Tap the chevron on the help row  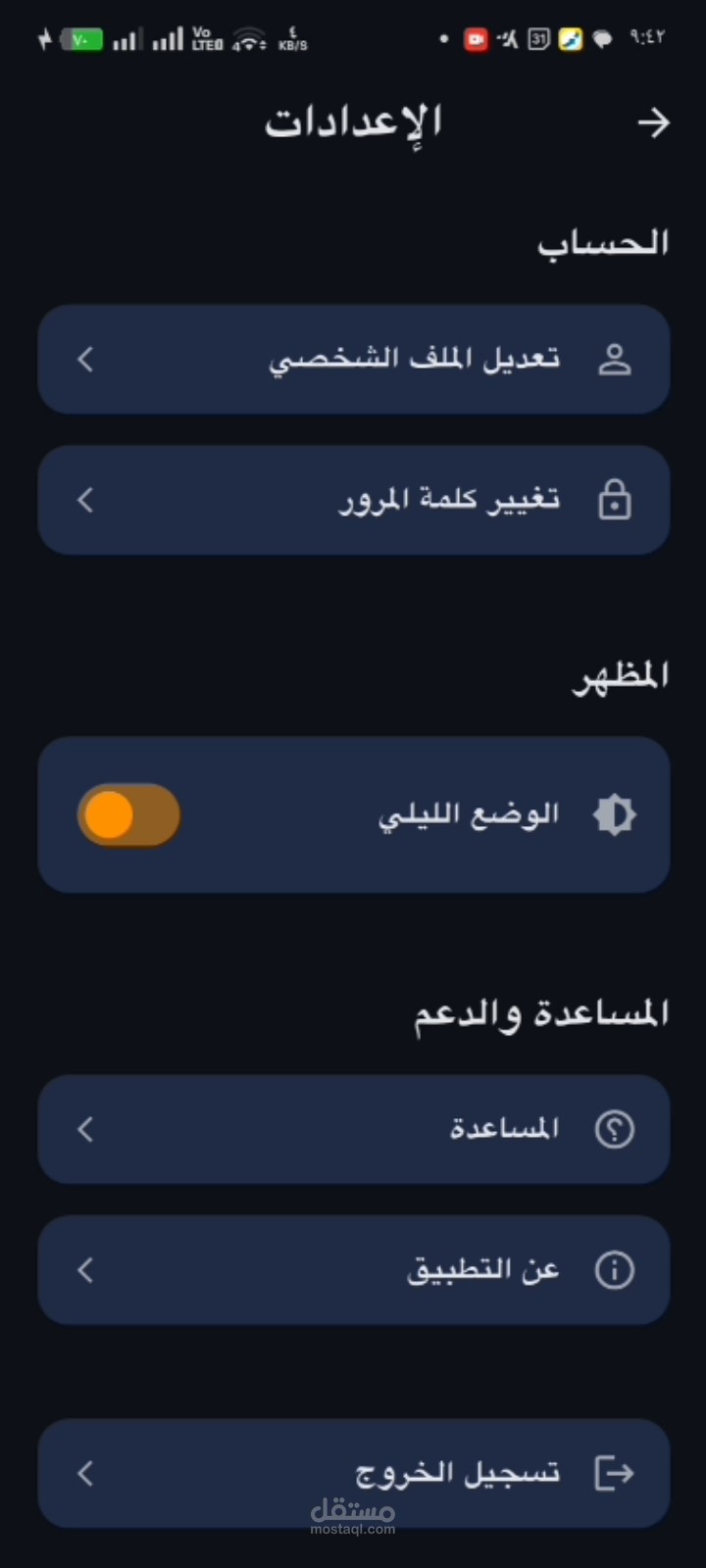tap(85, 1130)
